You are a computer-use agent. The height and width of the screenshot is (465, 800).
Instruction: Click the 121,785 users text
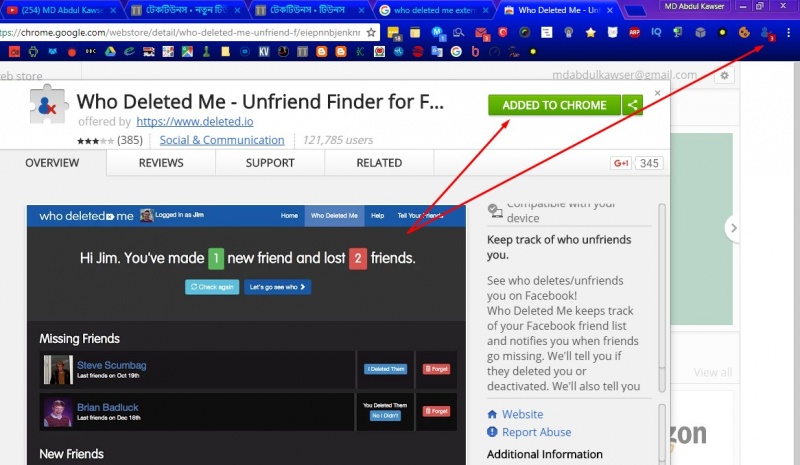coord(338,140)
